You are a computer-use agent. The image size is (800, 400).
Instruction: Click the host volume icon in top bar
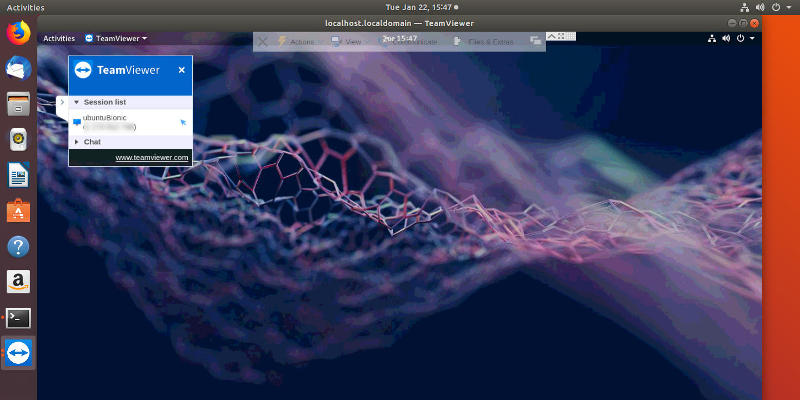(x=760, y=8)
